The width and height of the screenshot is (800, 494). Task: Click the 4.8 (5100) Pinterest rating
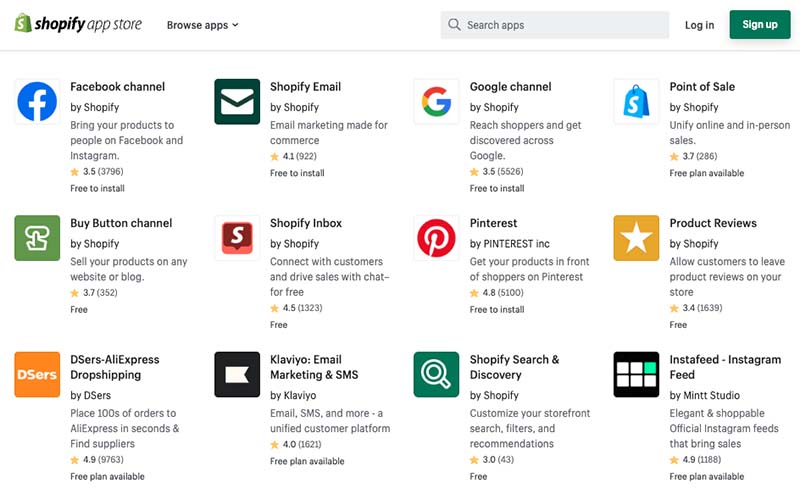tap(496, 292)
